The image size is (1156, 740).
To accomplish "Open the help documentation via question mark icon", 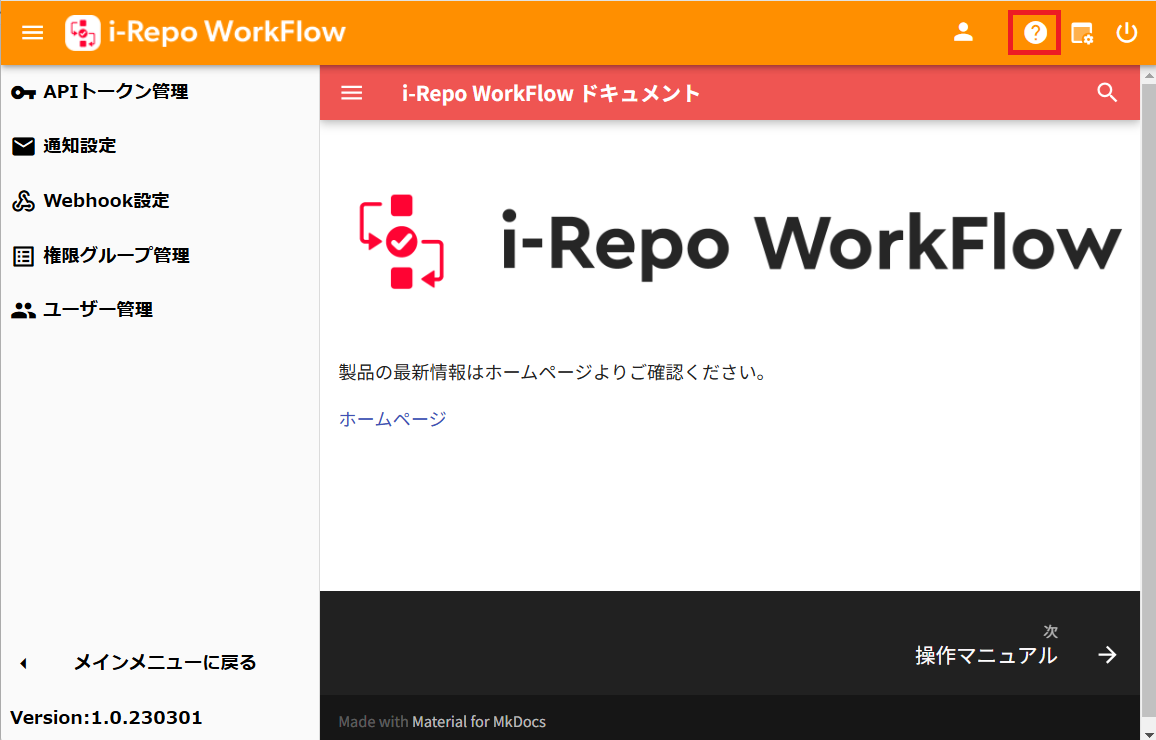I will click(1034, 31).
